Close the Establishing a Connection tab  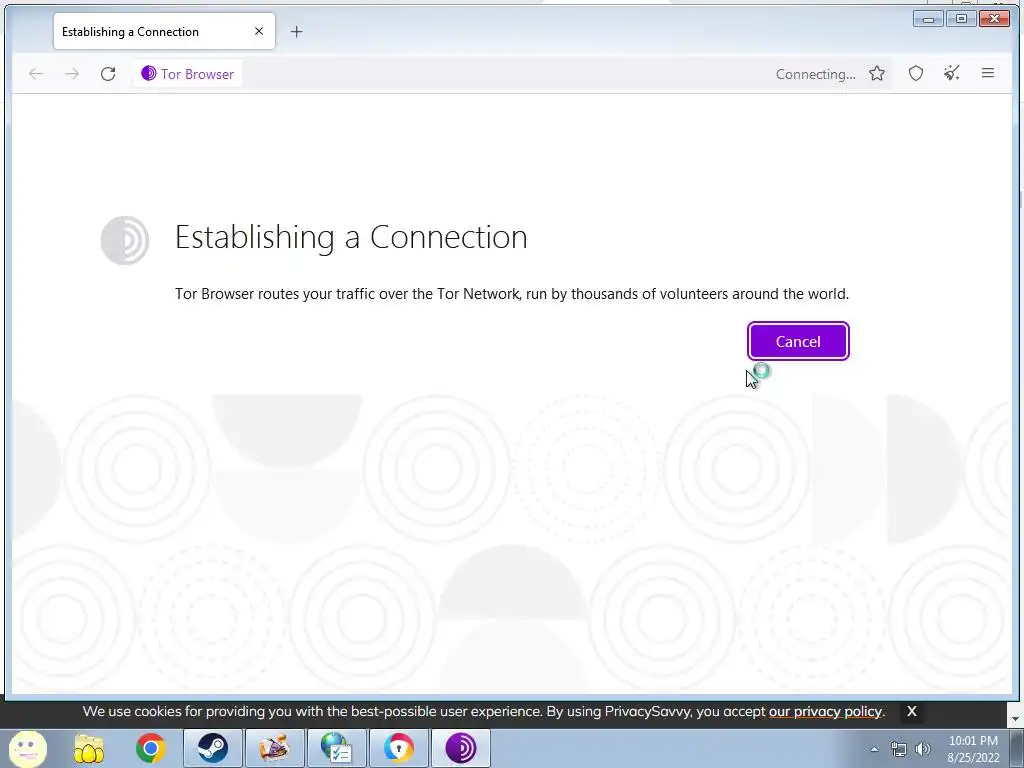click(259, 31)
